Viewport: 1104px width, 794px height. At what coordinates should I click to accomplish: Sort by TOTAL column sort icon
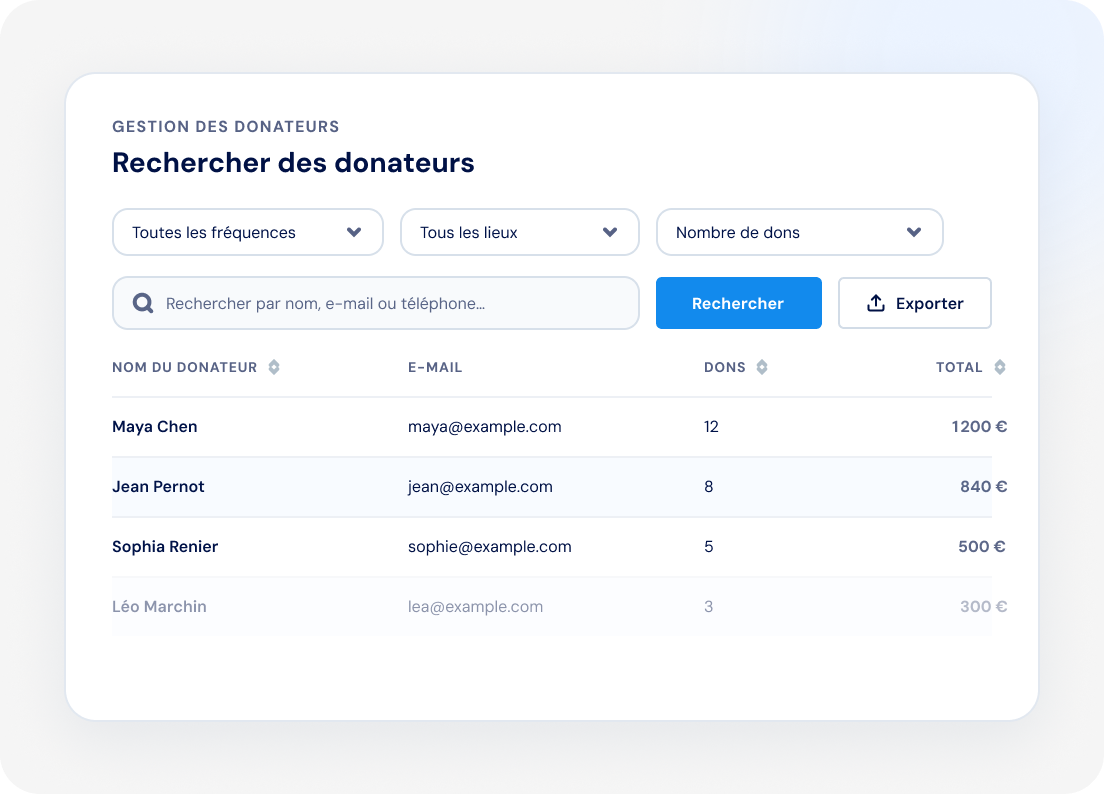click(x=1000, y=367)
